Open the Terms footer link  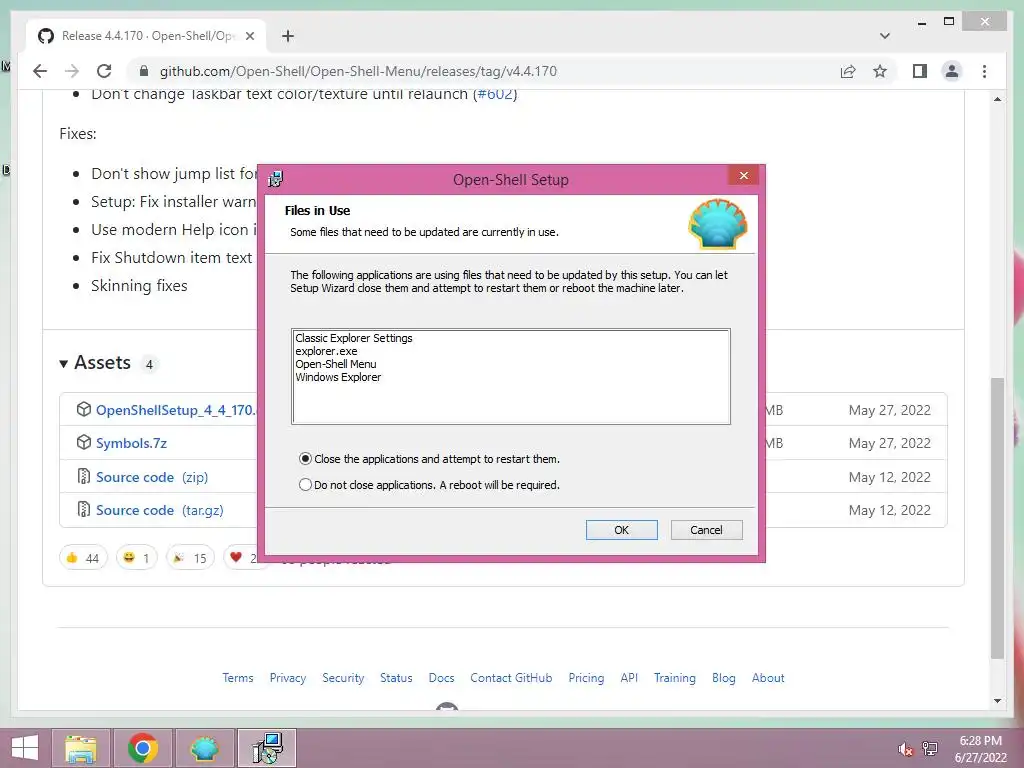click(238, 678)
